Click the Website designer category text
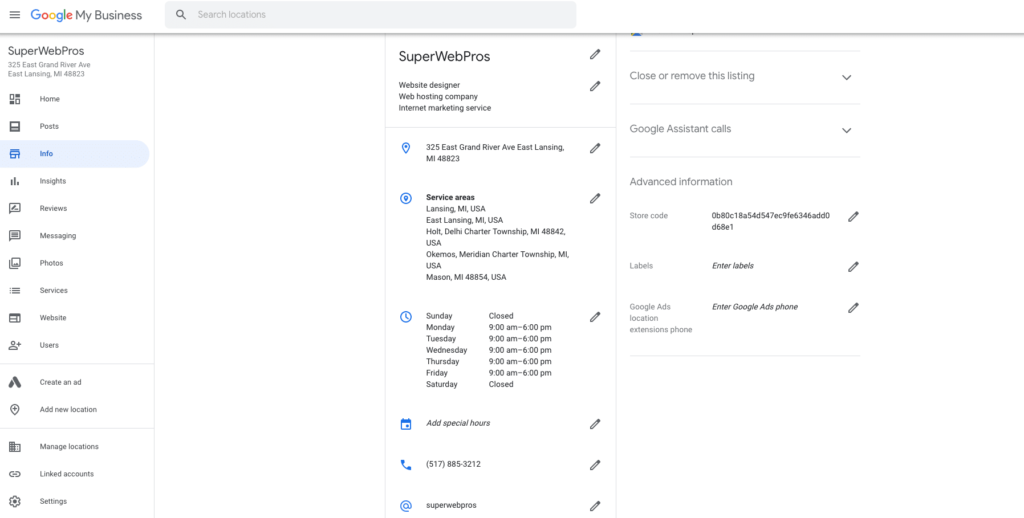Image resolution: width=1024 pixels, height=518 pixels. (429, 85)
